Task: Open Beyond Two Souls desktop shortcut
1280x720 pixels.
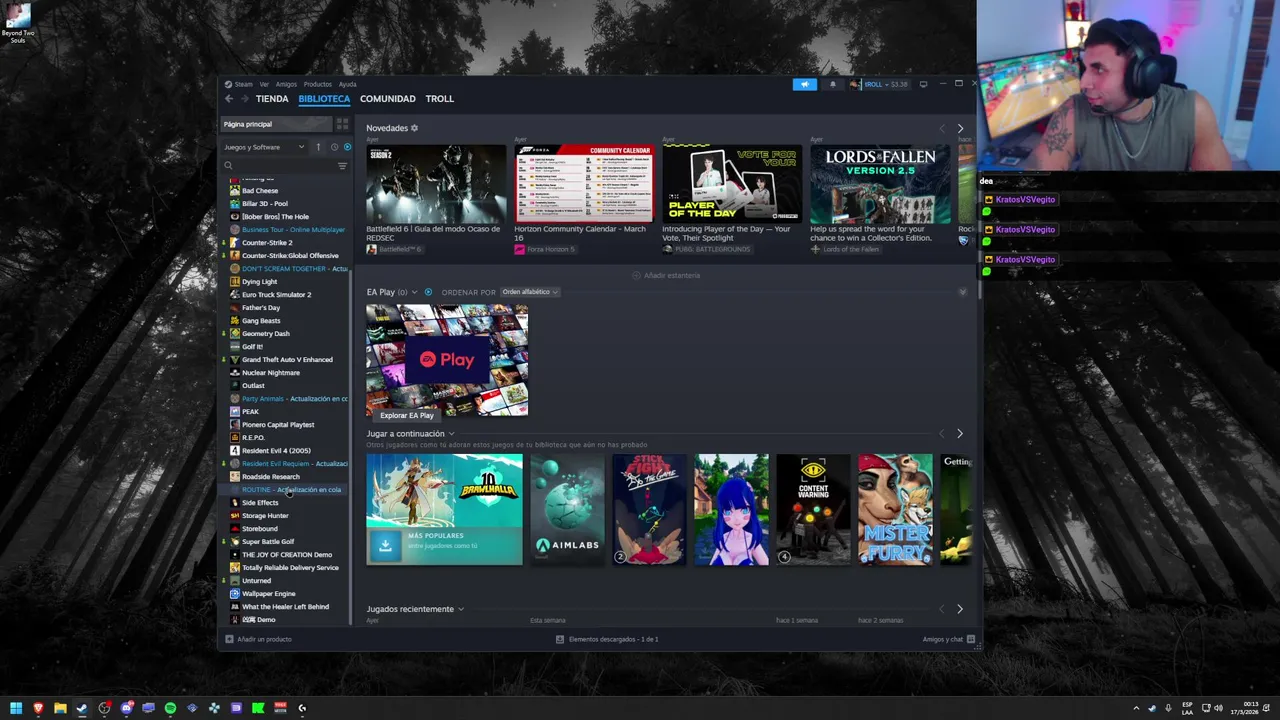Action: pyautogui.click(x=17, y=24)
